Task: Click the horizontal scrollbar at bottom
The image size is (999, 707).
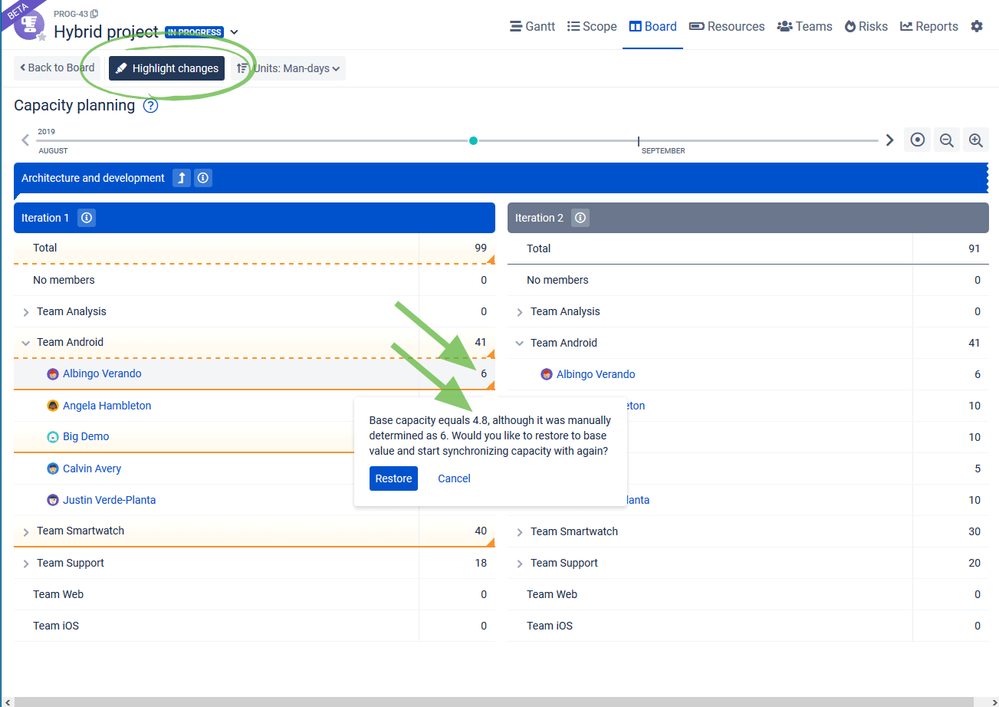Action: coord(494,702)
